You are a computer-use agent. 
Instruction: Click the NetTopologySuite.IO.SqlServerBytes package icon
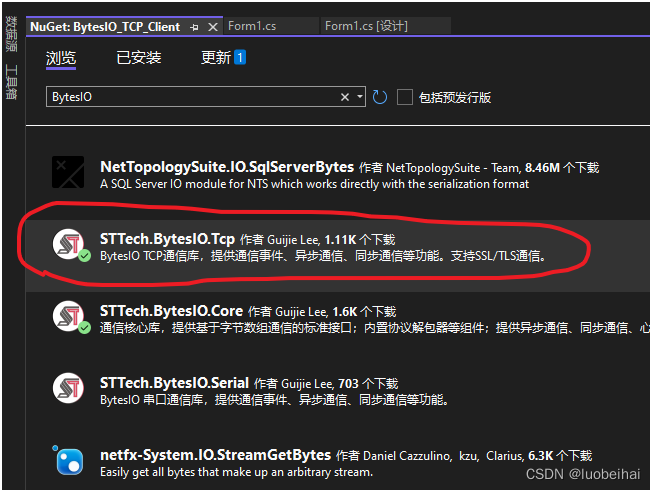(68, 172)
